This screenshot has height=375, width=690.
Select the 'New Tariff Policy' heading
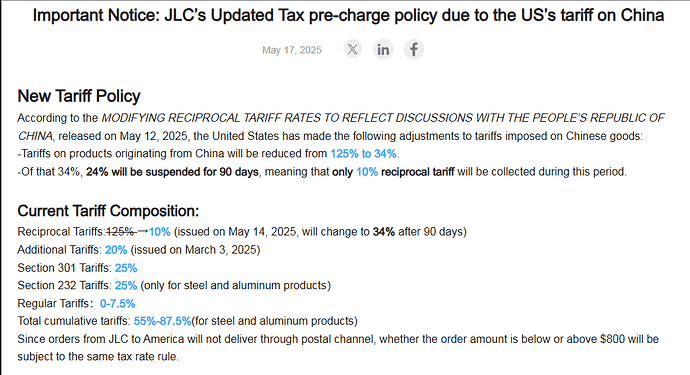(x=79, y=96)
